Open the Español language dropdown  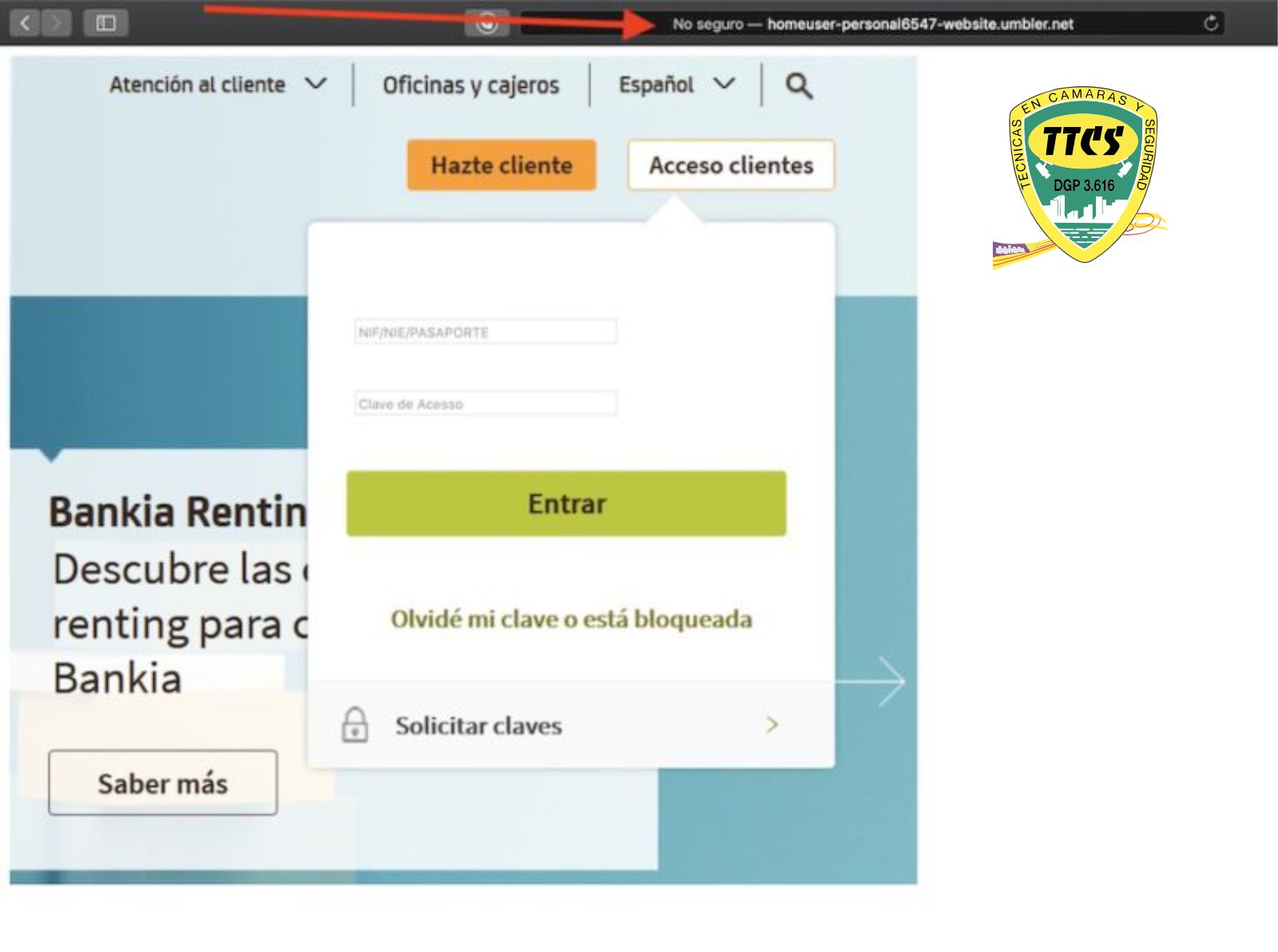(677, 85)
